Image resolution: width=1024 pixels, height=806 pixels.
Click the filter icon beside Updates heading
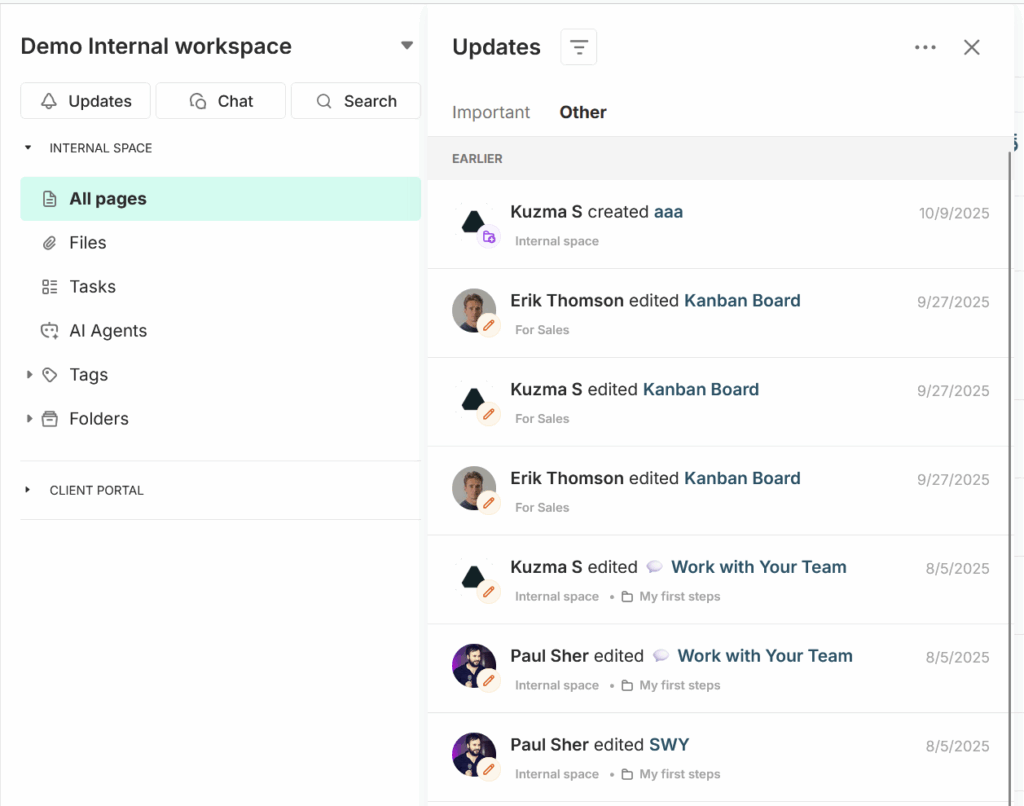578,47
